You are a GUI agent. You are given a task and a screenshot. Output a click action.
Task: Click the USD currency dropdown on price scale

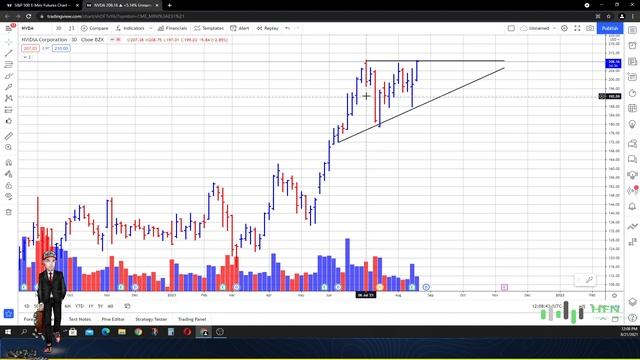(614, 40)
